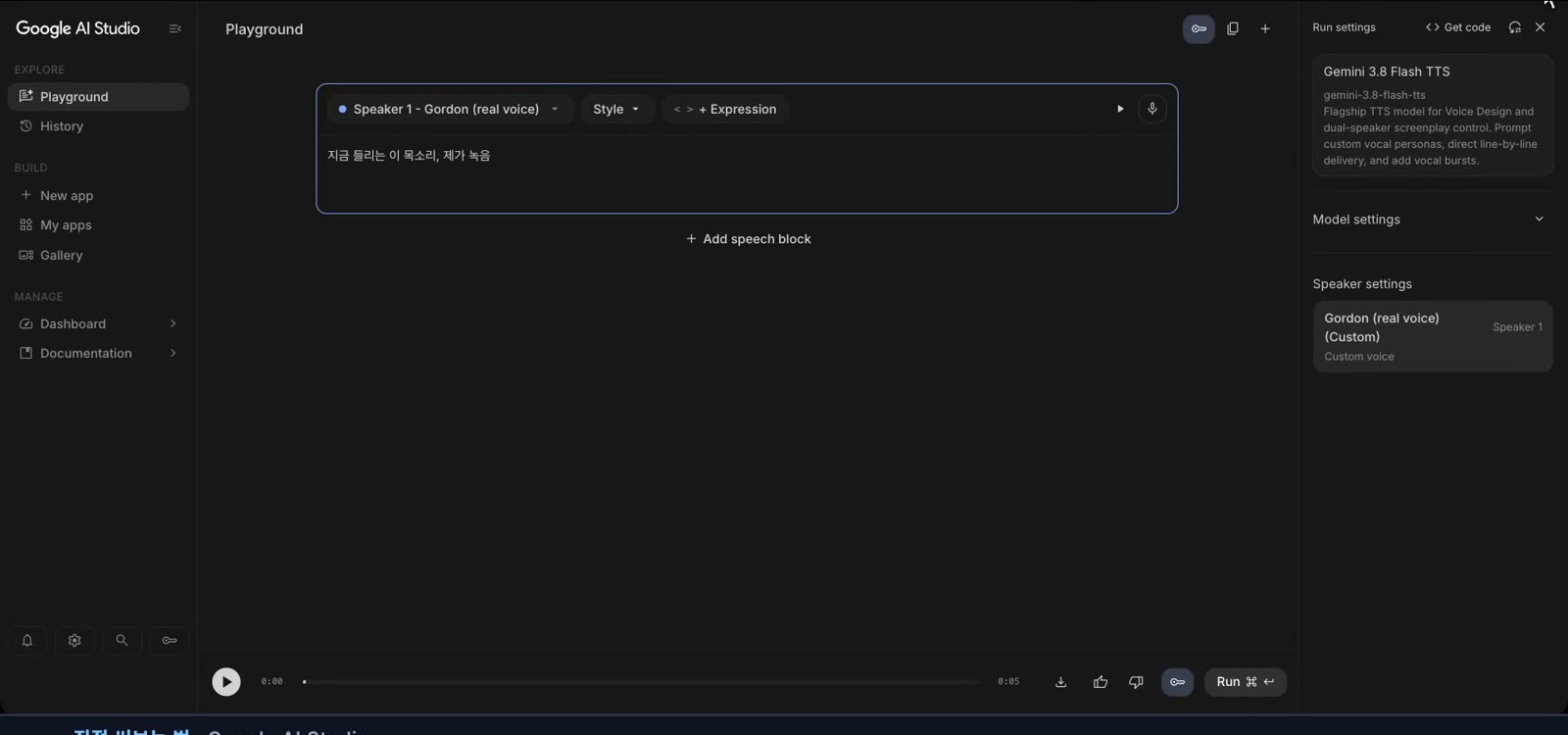Click the key icon in Playground header
The image size is (1568, 735).
pos(1199,29)
